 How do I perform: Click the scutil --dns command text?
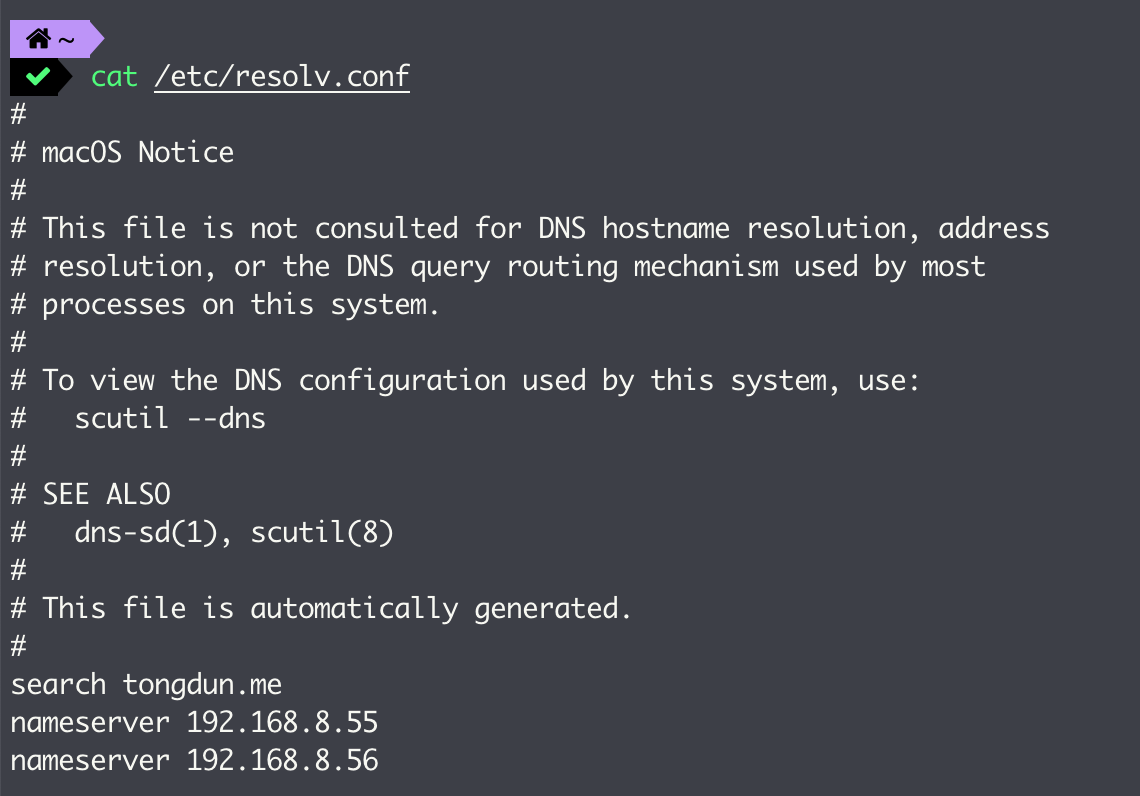(x=170, y=419)
